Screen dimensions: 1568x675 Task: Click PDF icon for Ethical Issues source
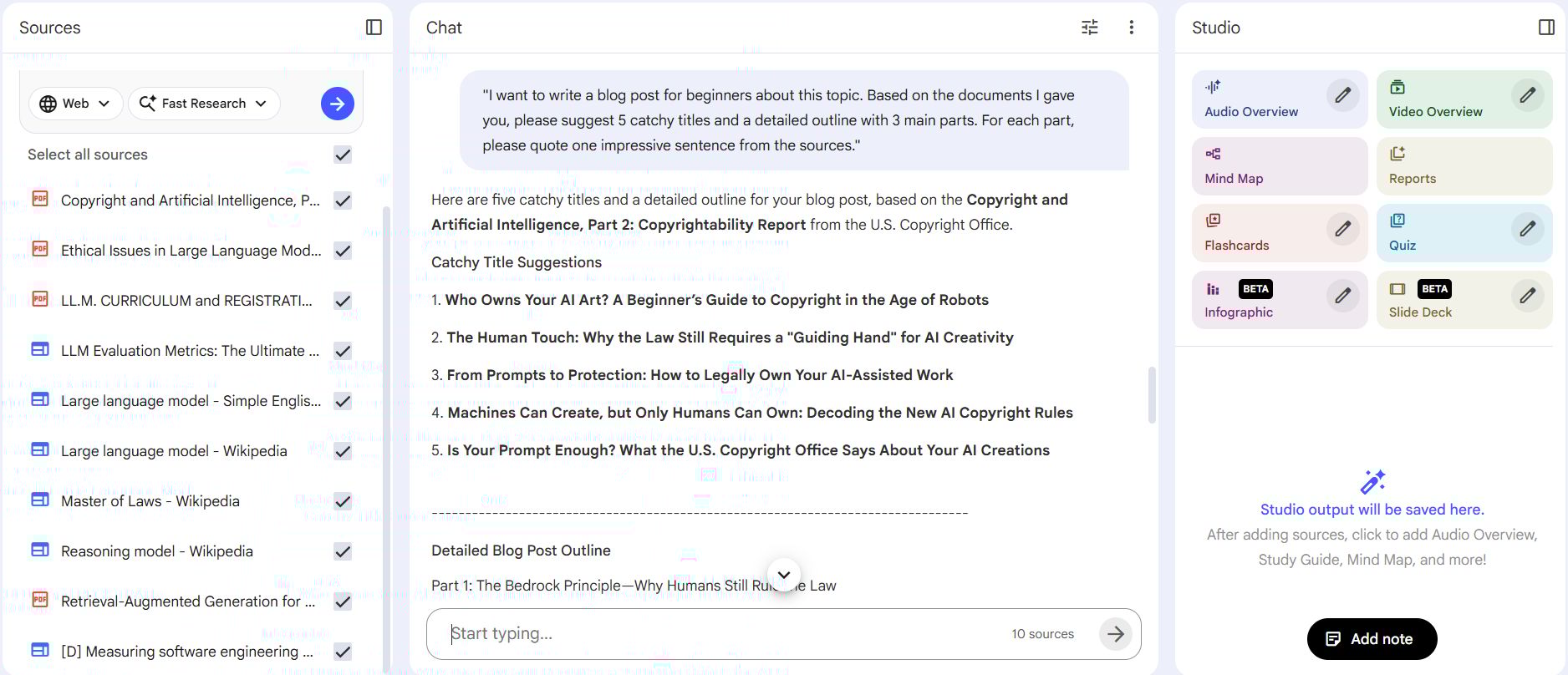[40, 249]
